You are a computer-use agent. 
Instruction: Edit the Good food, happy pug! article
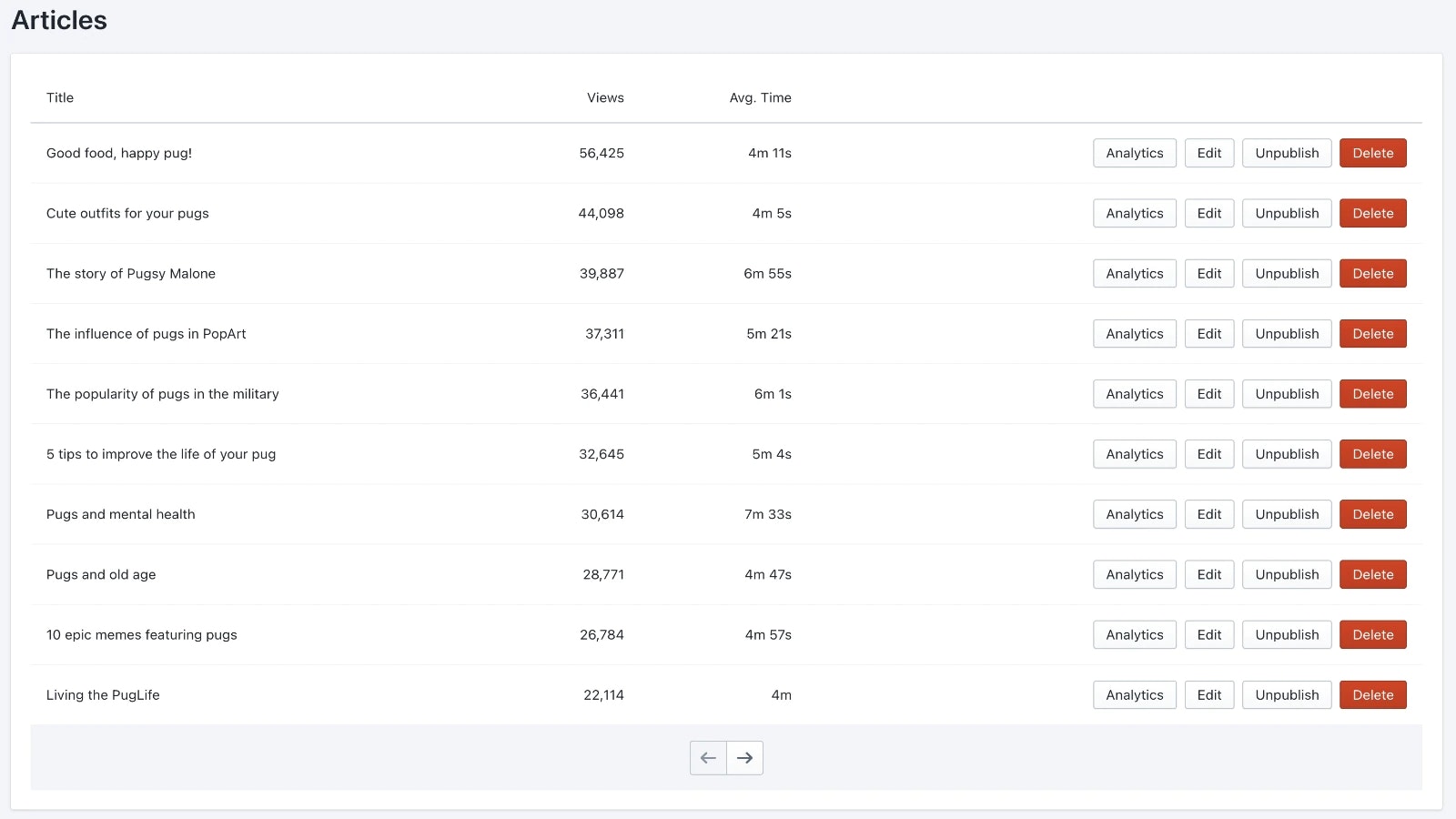click(1209, 153)
